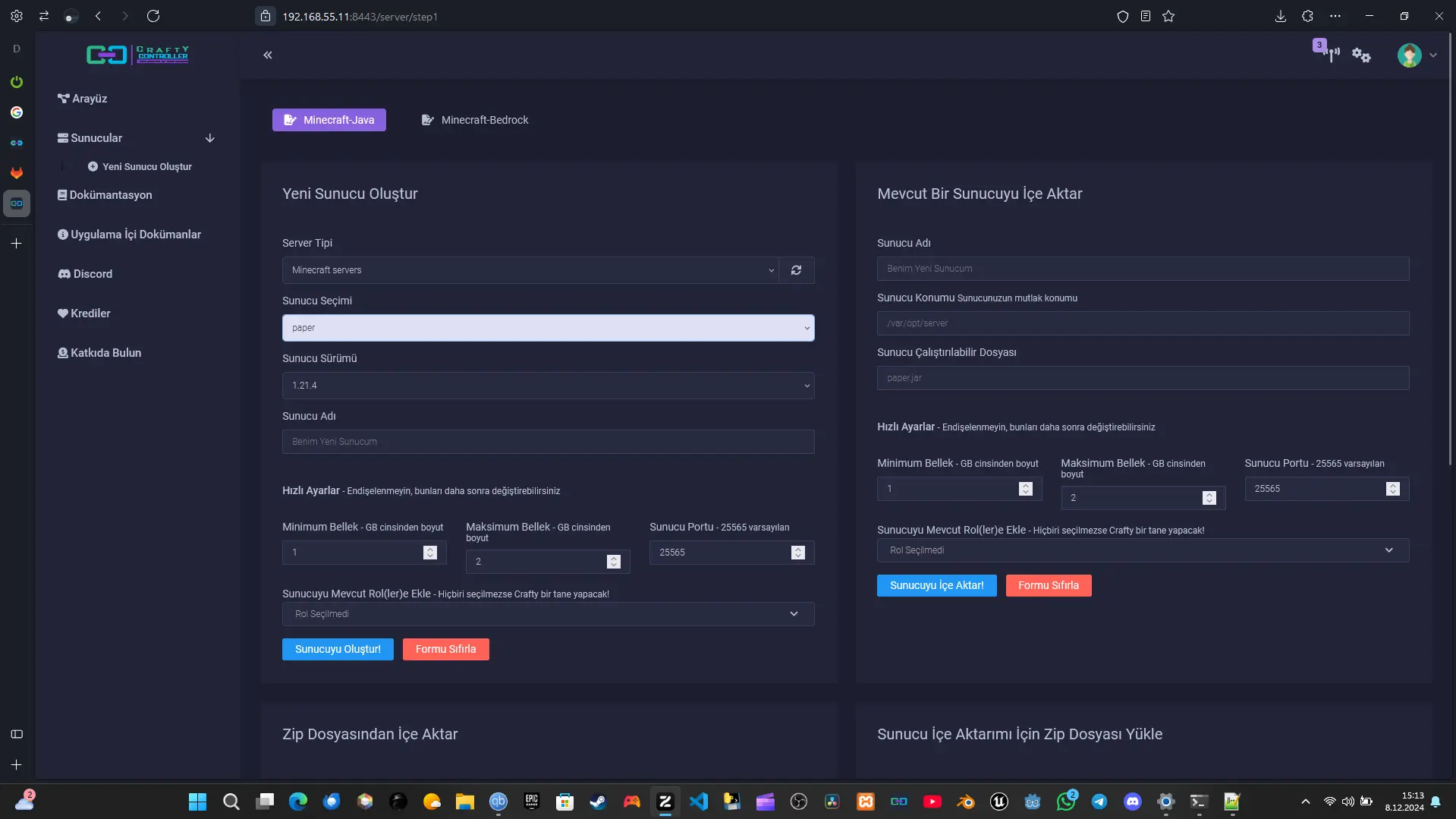The width and height of the screenshot is (1456, 819).
Task: Click the Crafty Controller logo
Action: coord(137,55)
